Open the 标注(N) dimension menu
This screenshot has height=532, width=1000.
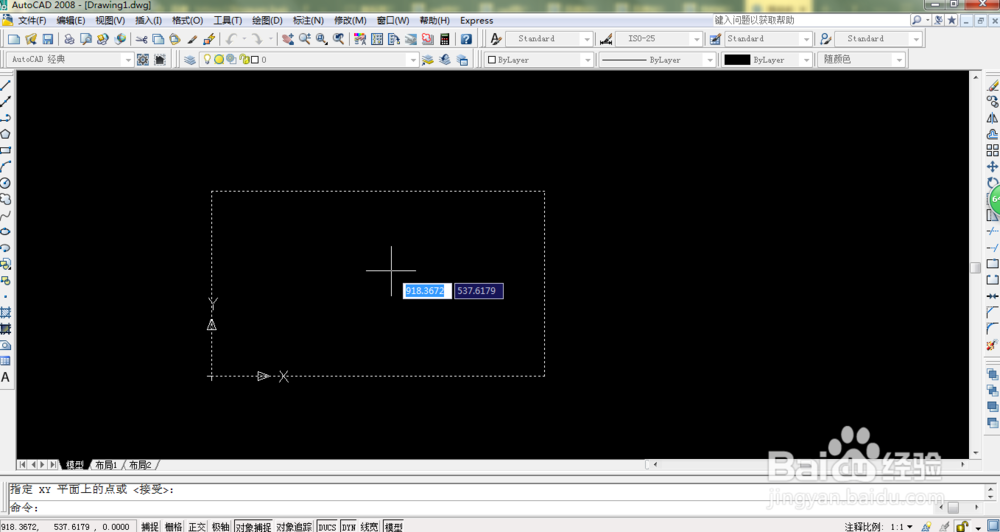pyautogui.click(x=308, y=20)
